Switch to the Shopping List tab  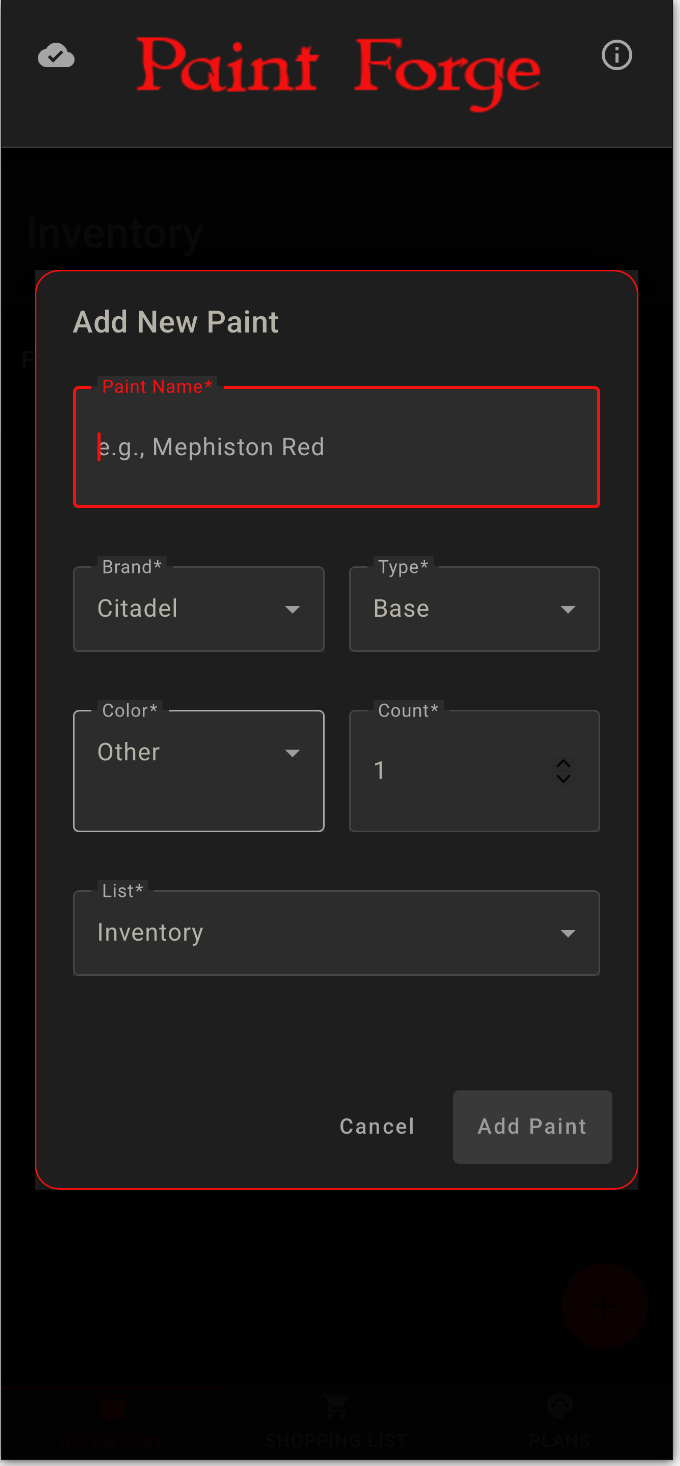pos(336,1440)
